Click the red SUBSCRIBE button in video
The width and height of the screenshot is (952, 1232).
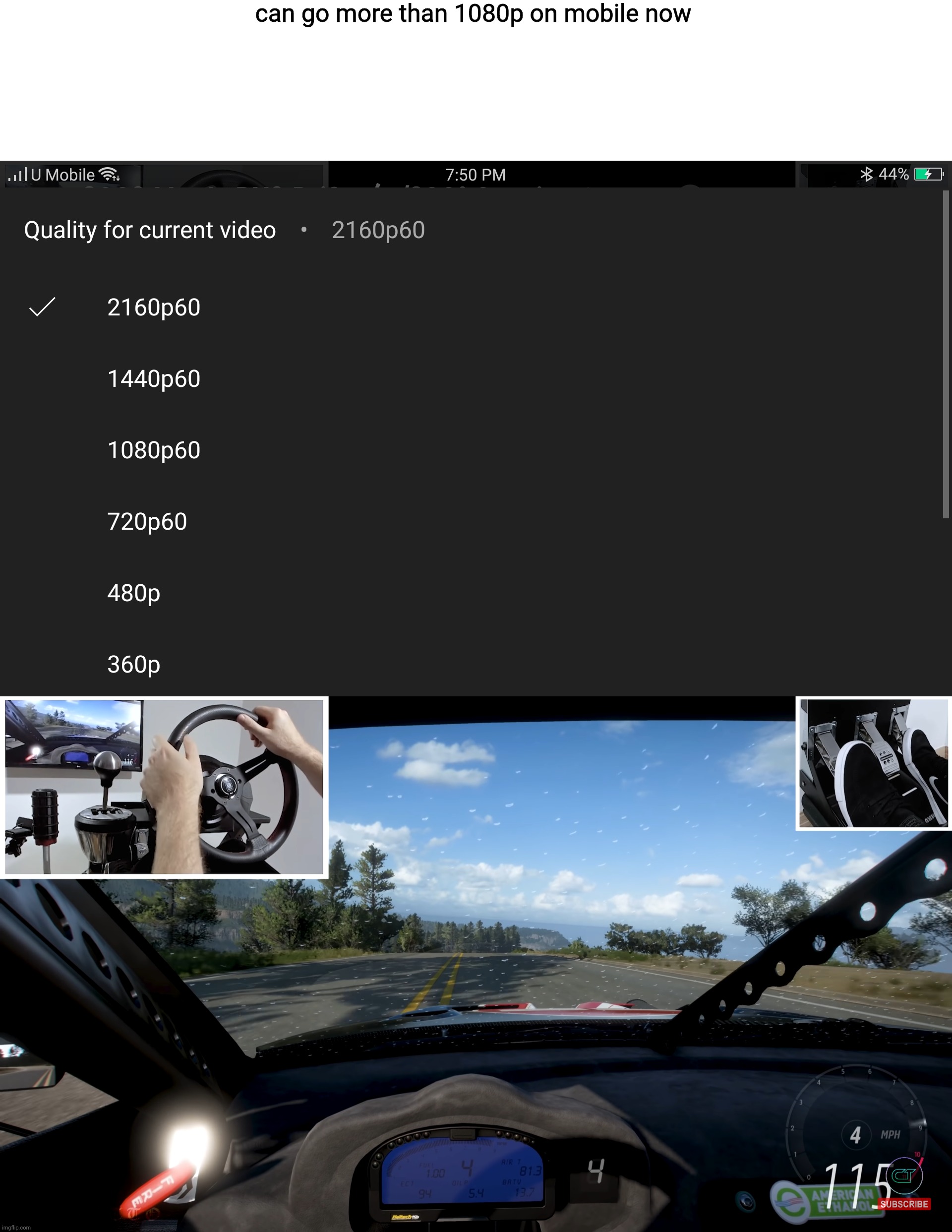(904, 1204)
